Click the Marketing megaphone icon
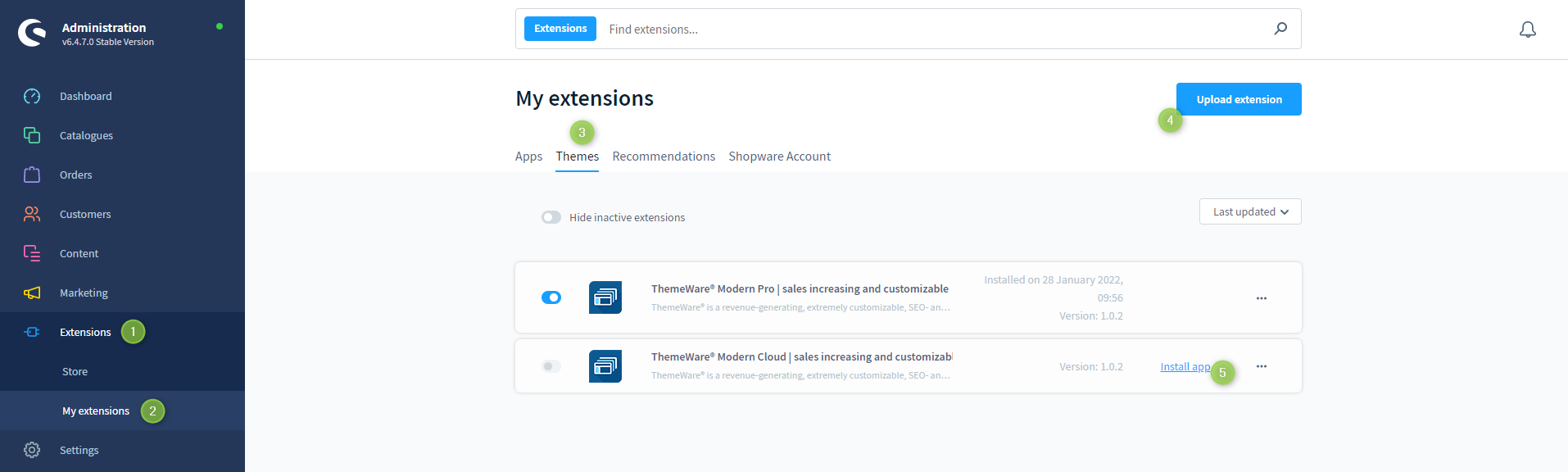The image size is (1568, 472). (32, 293)
